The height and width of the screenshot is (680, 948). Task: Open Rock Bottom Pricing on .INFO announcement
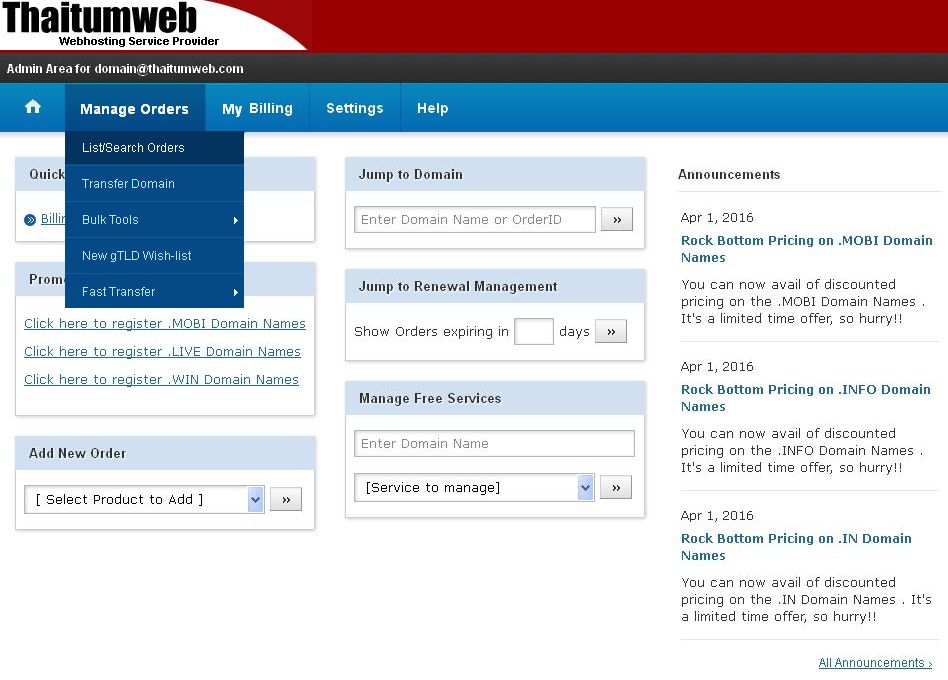pos(805,398)
